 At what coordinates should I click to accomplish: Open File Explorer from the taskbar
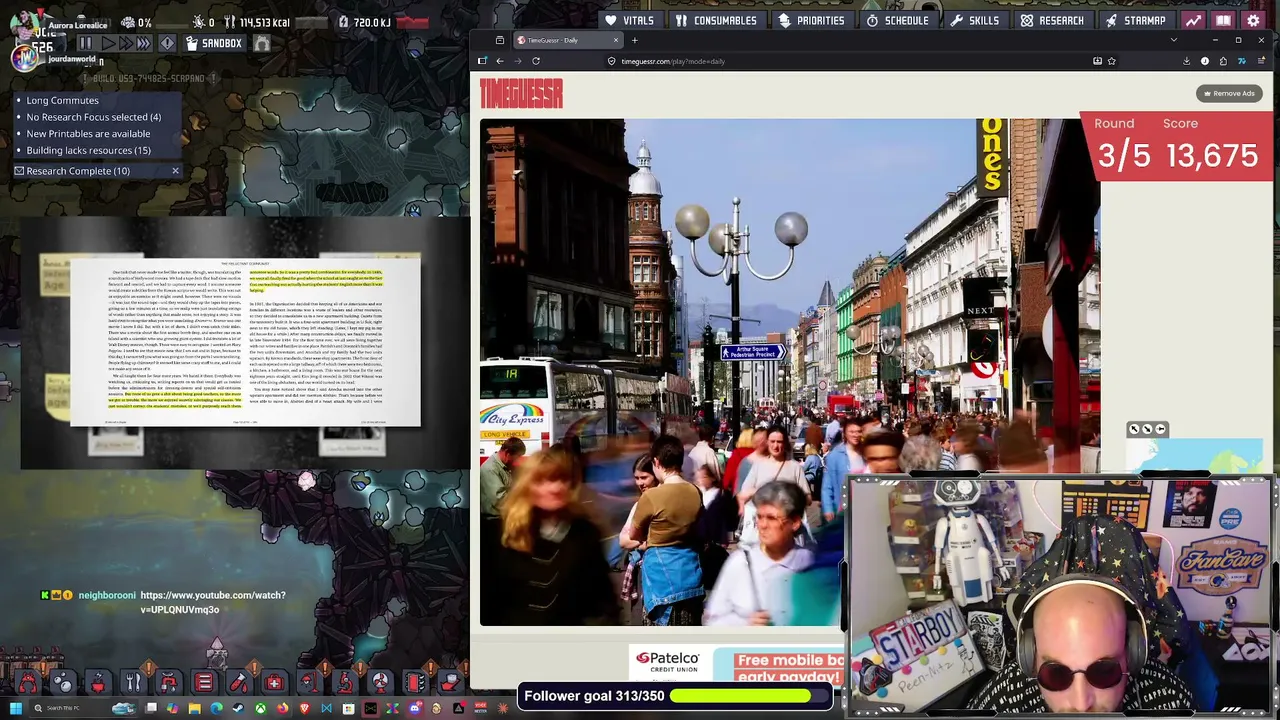[194, 708]
